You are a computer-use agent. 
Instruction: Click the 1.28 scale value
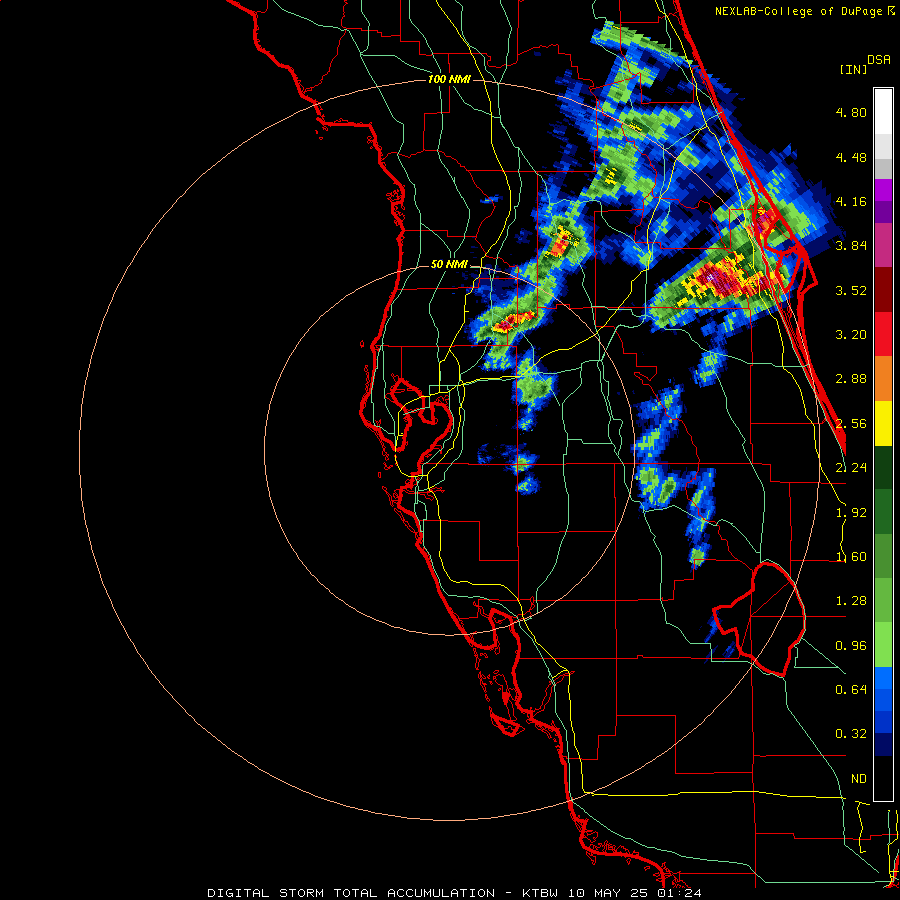pos(851,601)
